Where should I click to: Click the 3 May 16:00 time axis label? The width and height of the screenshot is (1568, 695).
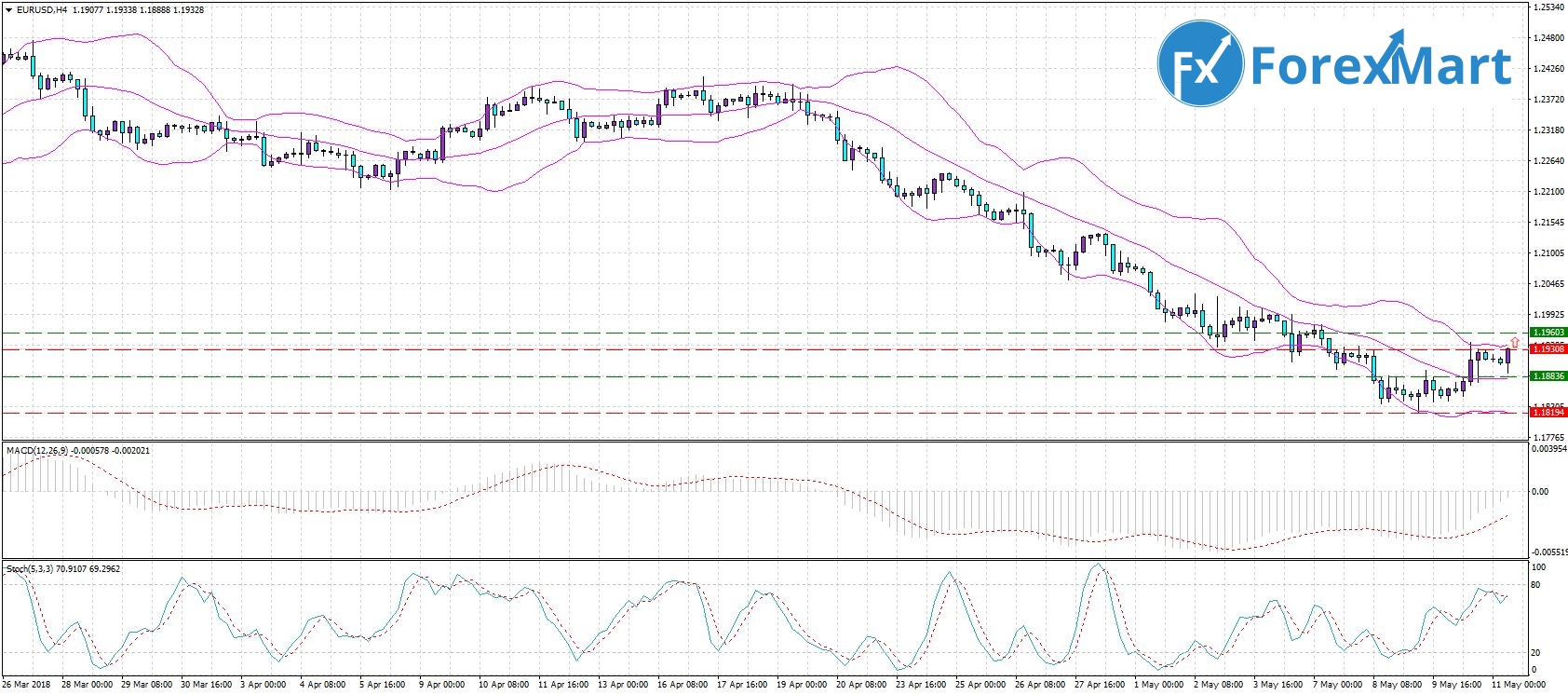(1277, 685)
